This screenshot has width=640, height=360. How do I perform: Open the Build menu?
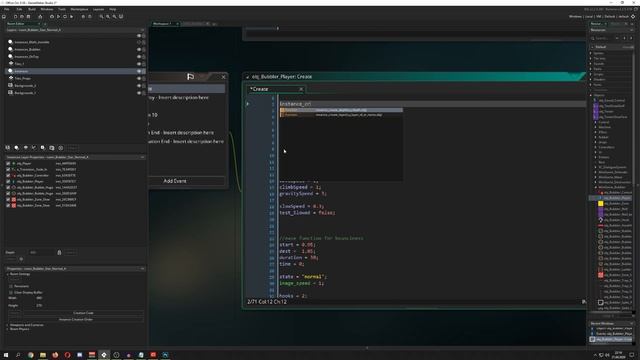tap(32, 9)
